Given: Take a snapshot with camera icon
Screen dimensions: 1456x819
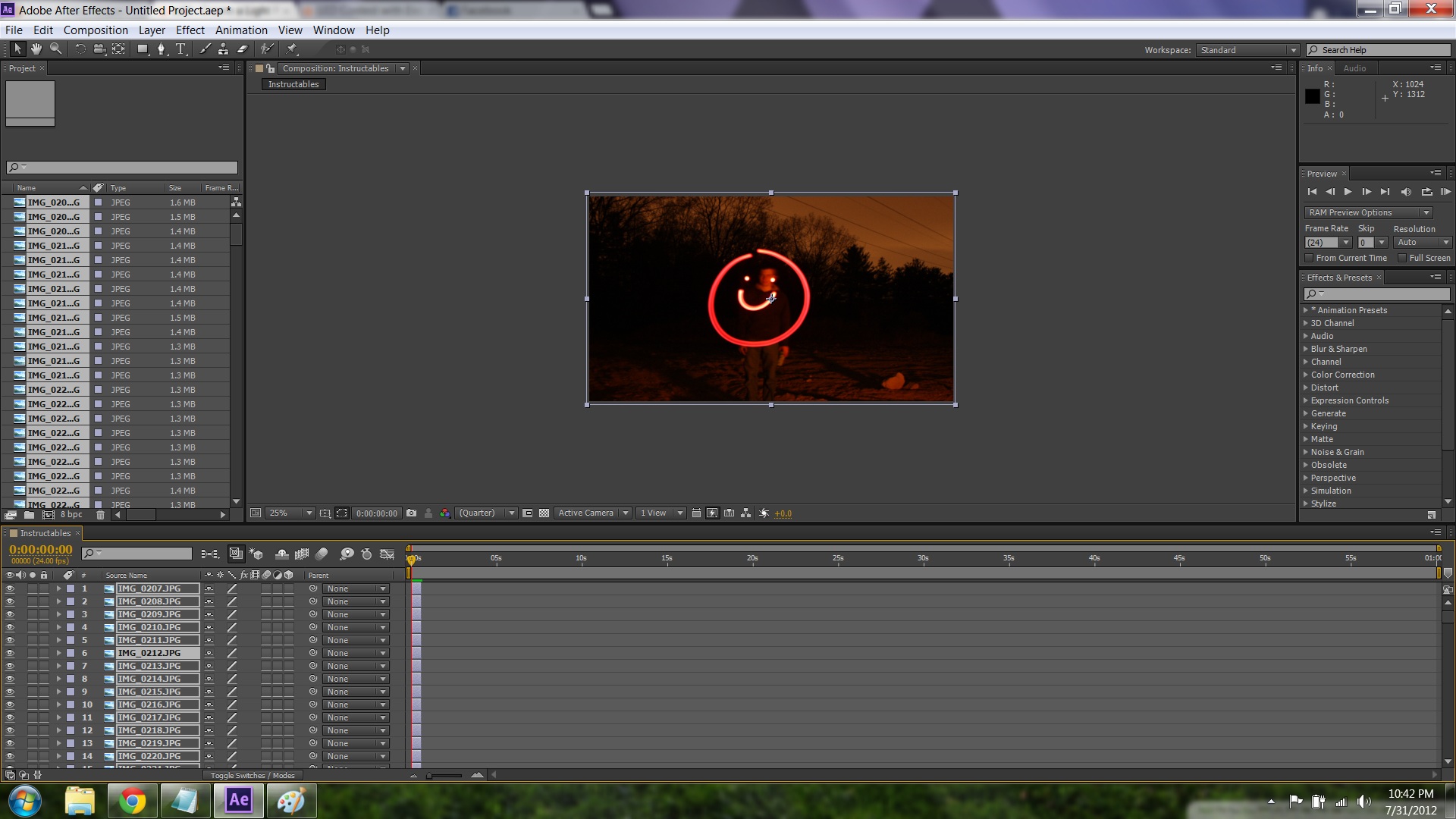Looking at the screenshot, I should (411, 513).
